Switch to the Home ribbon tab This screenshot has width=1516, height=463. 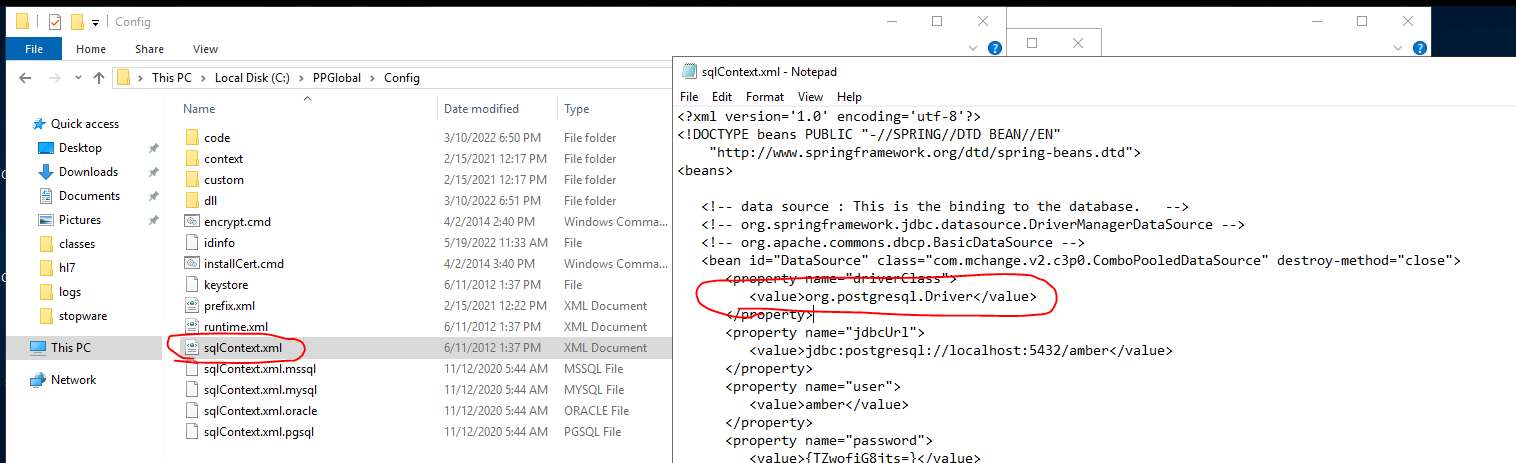coord(91,48)
